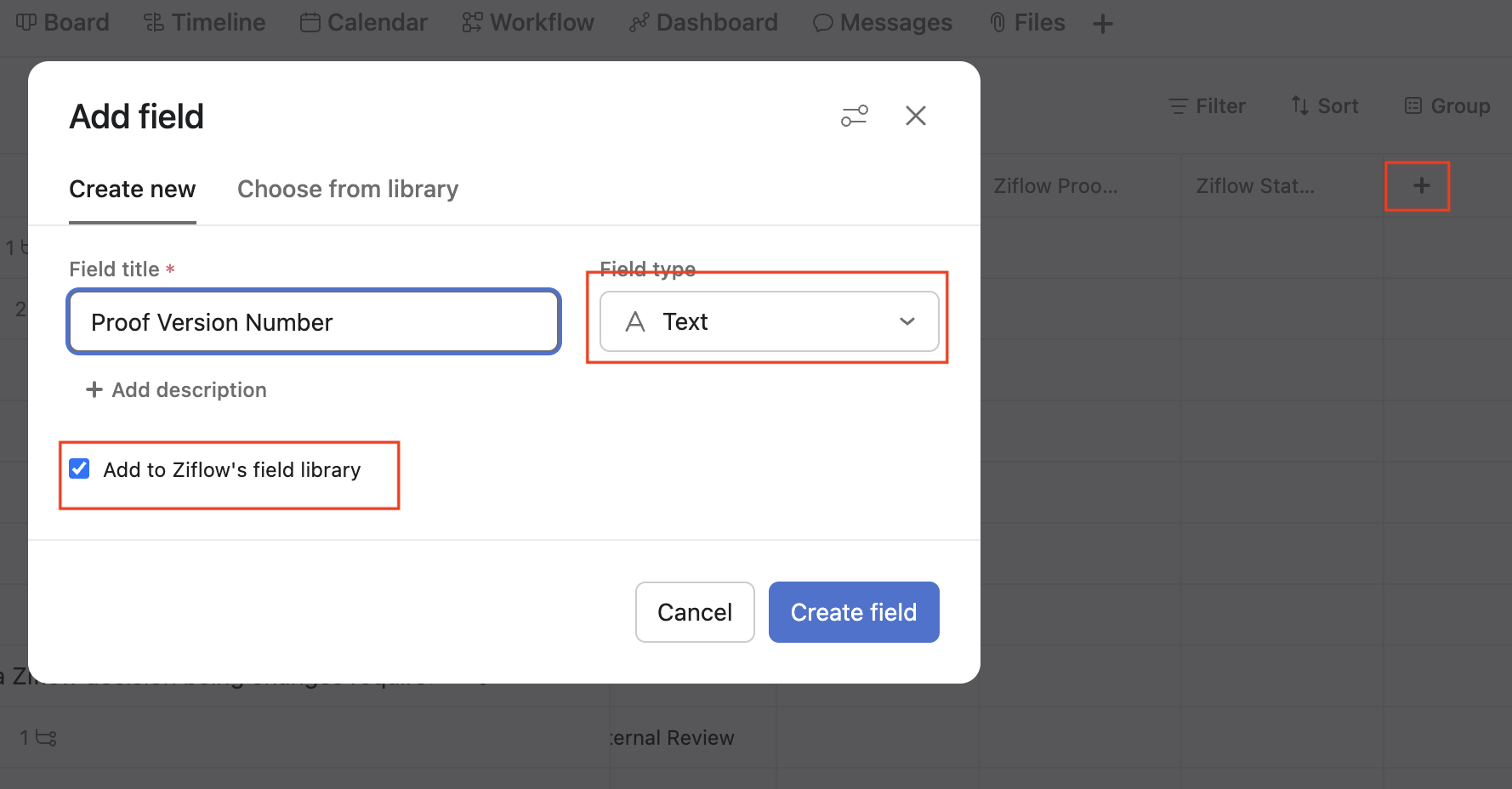Open the Field type Text dropdown

coord(770,321)
